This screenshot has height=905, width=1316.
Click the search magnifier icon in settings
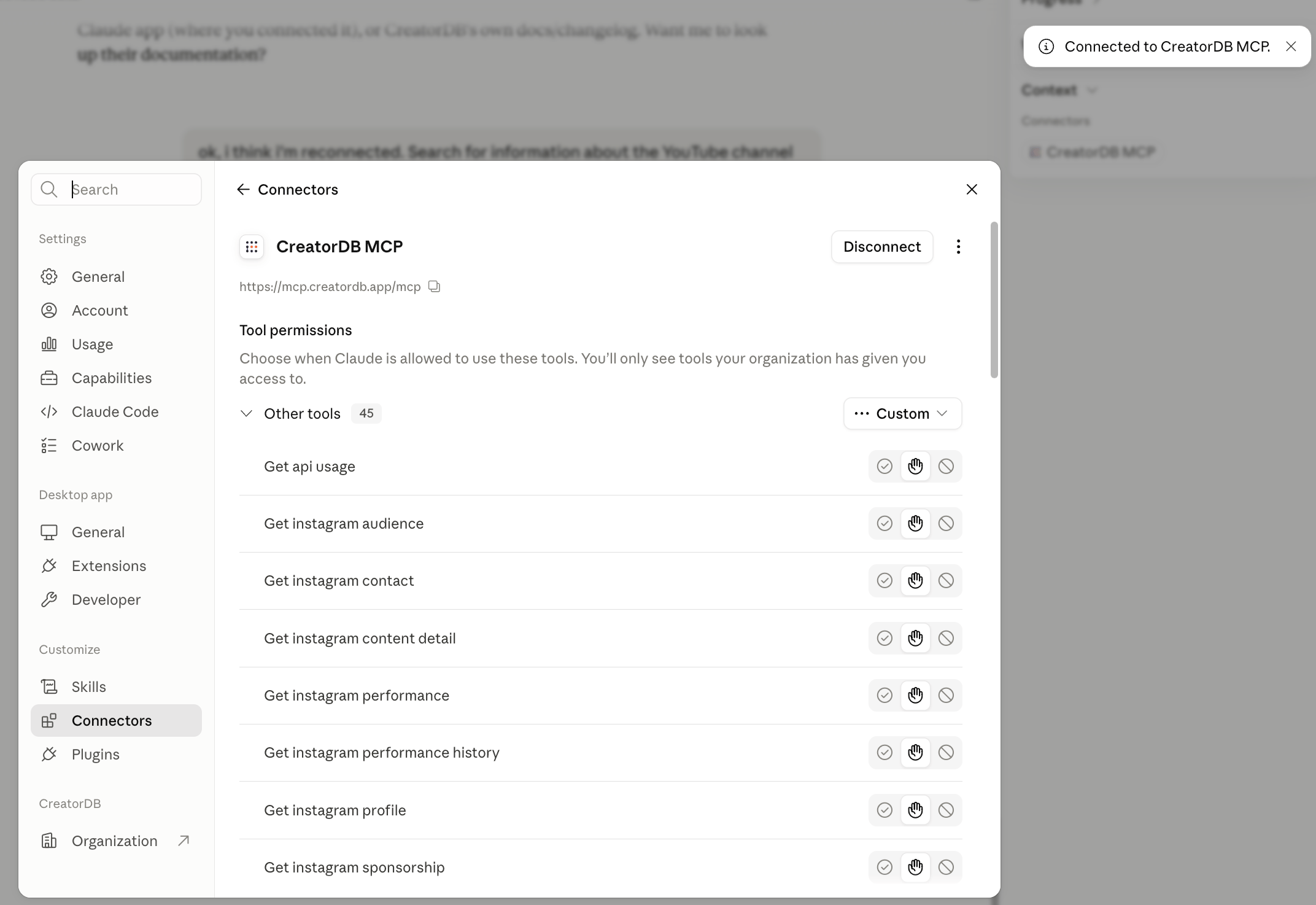[49, 189]
